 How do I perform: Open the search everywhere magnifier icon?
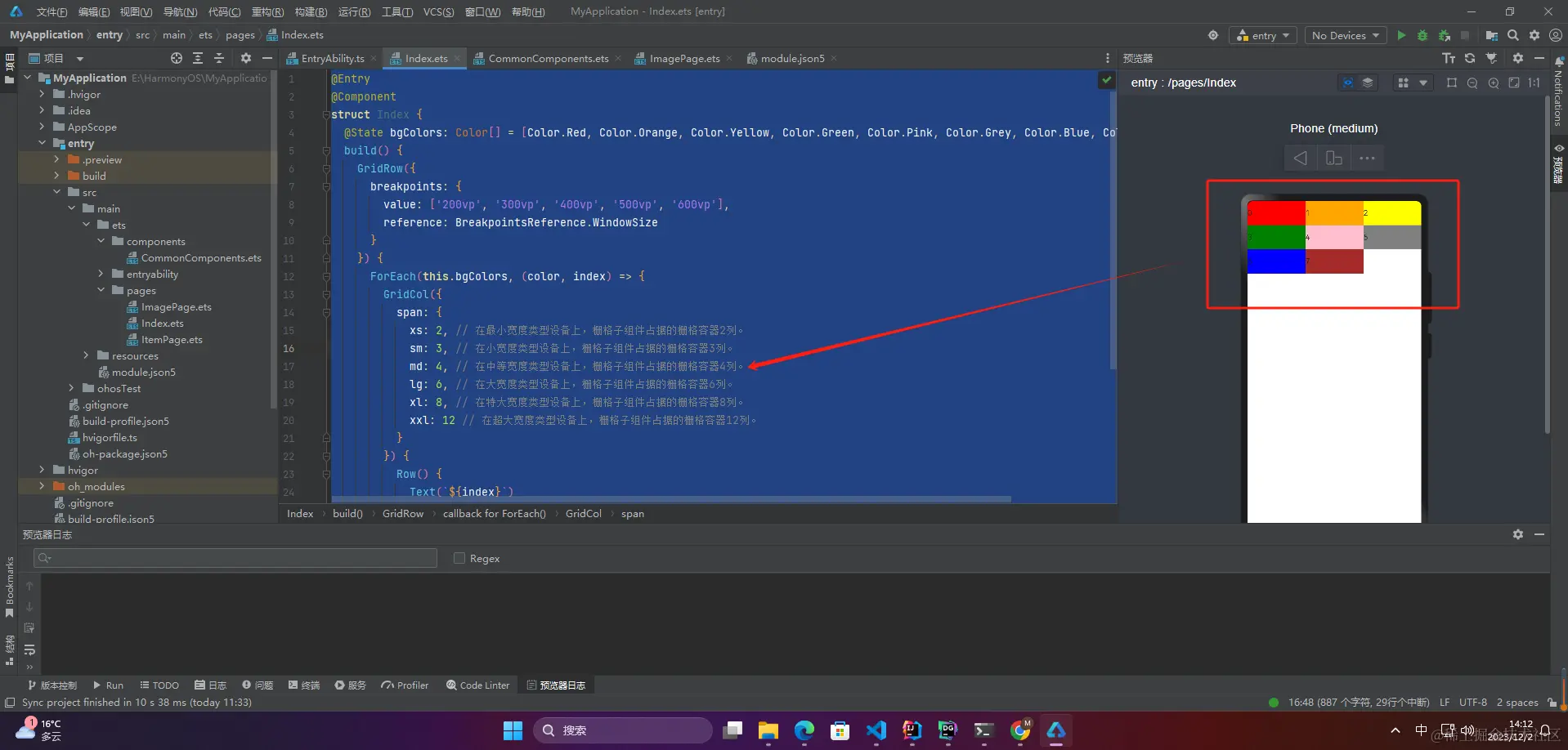[1513, 35]
